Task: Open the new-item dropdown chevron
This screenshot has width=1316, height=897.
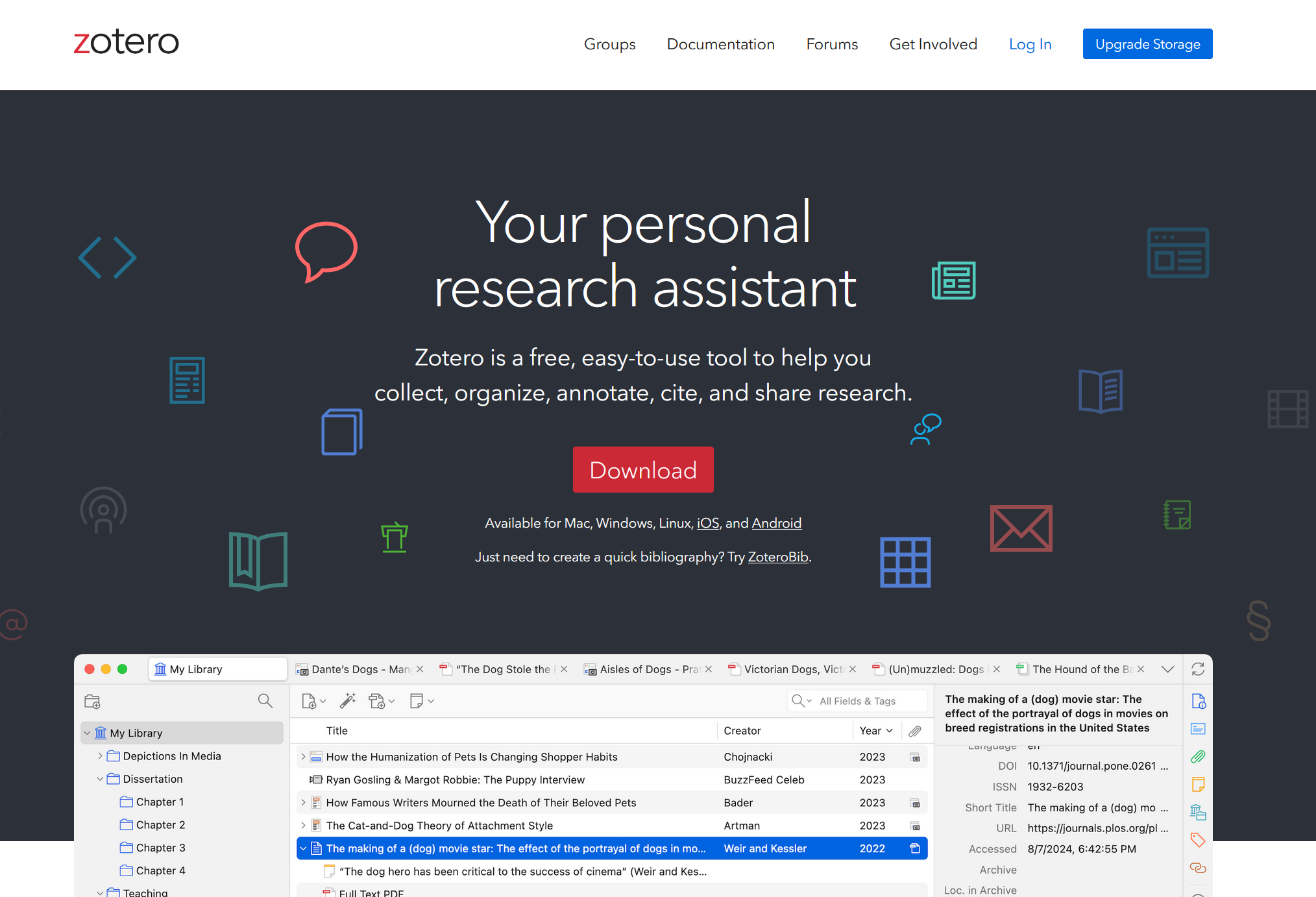Action: (323, 701)
